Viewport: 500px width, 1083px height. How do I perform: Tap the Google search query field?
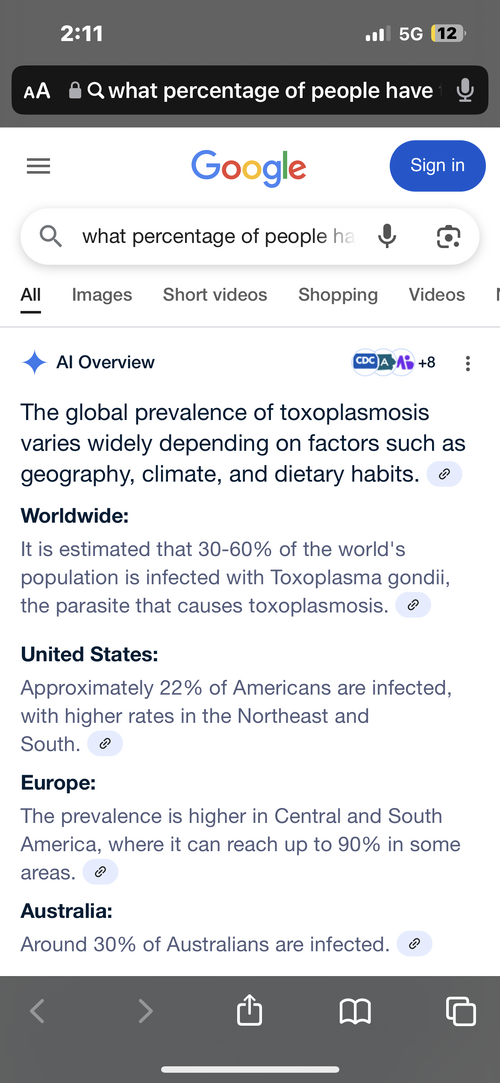pos(218,237)
